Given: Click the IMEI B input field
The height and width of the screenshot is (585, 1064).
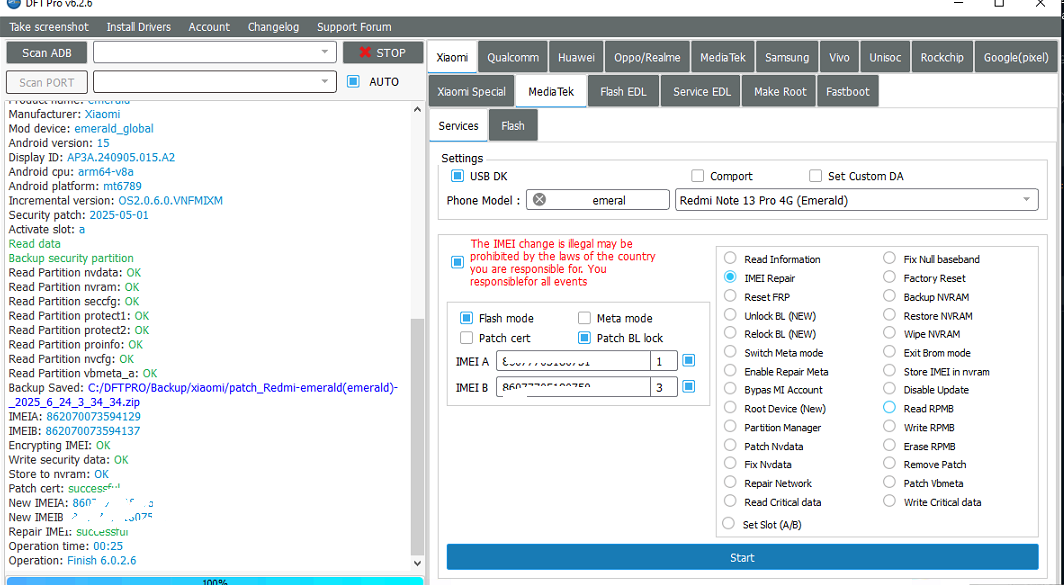Looking at the screenshot, I should pos(573,387).
